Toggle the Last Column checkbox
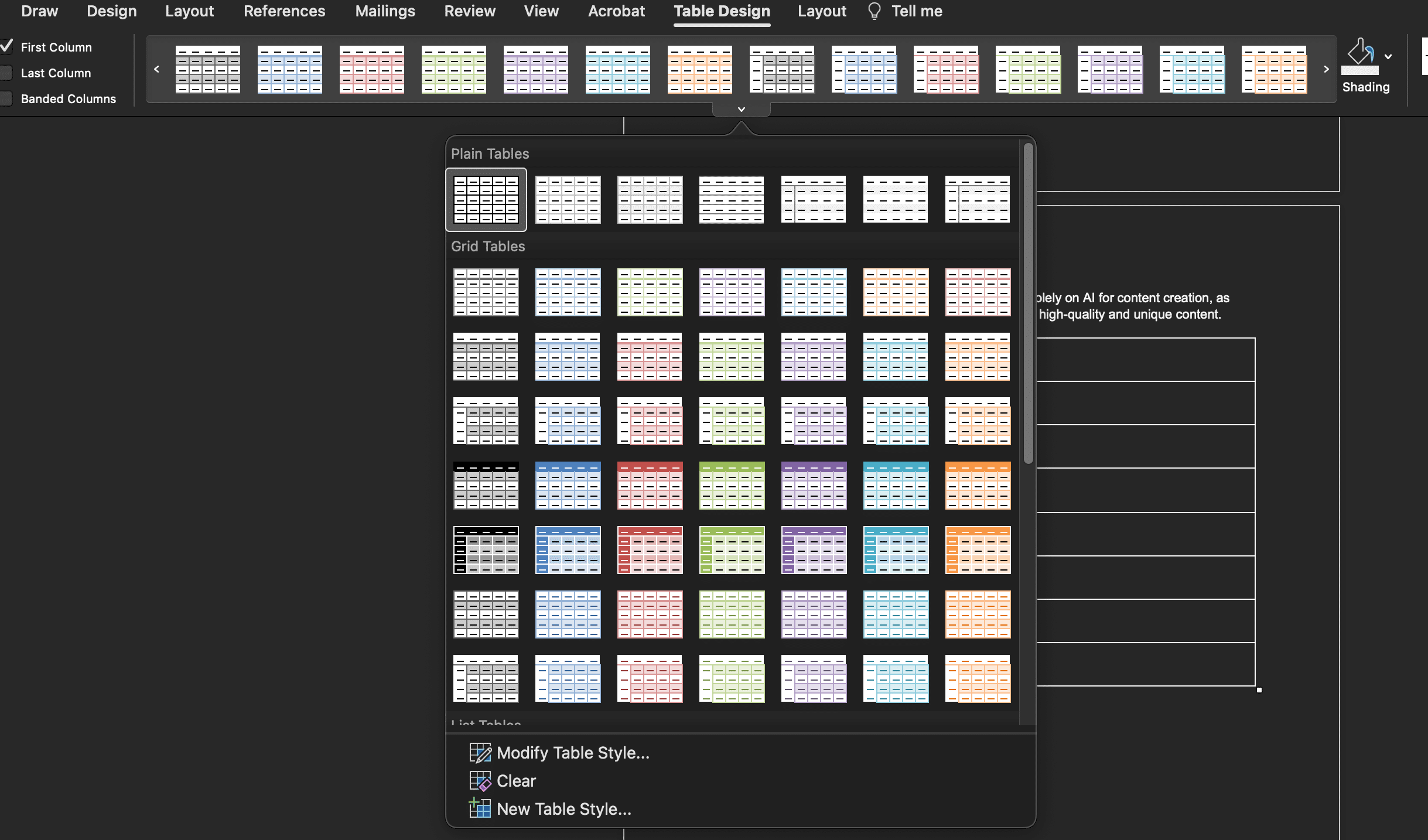Image resolution: width=1428 pixels, height=840 pixels. click(8, 71)
